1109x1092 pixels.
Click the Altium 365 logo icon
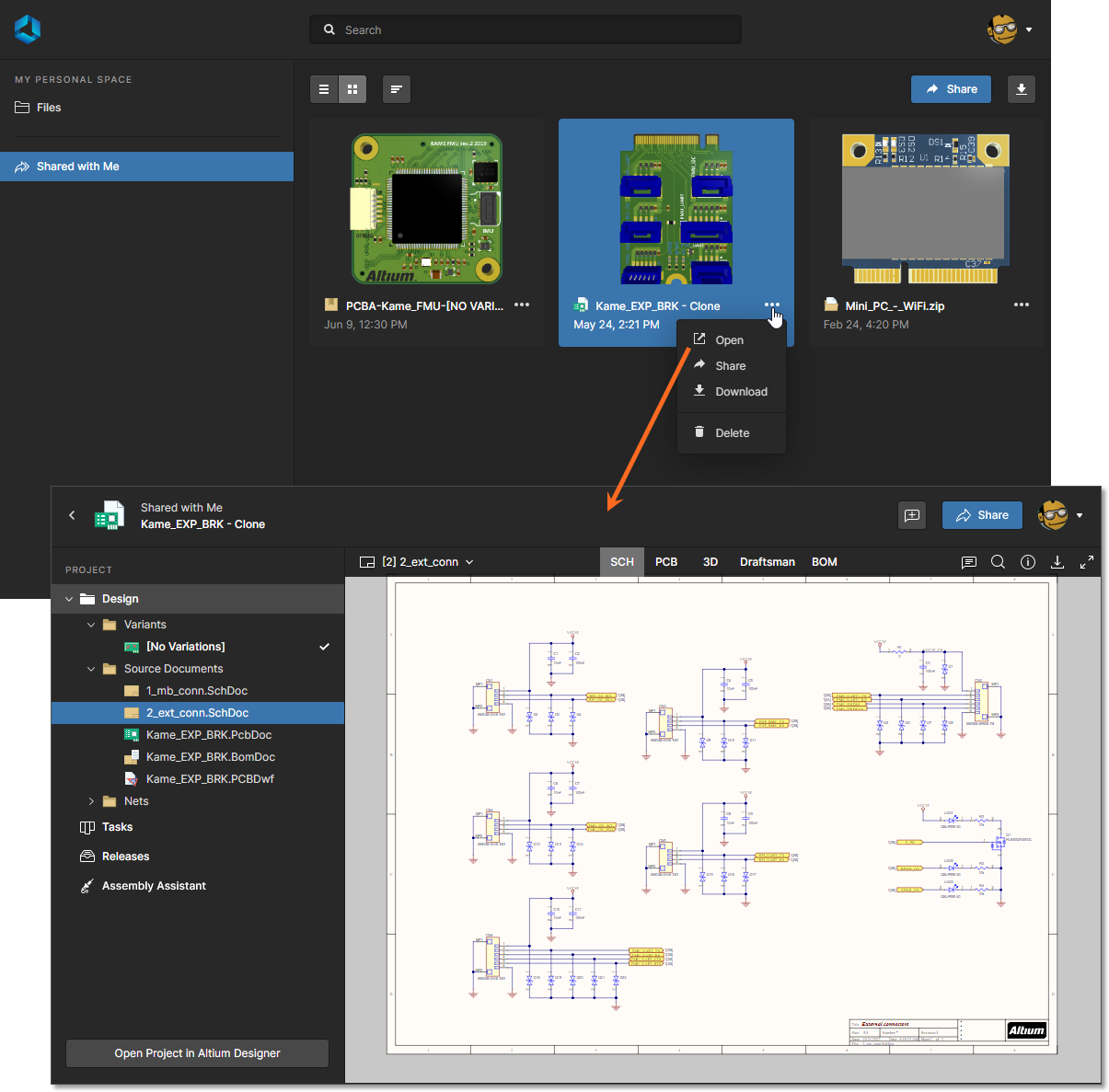click(x=28, y=29)
